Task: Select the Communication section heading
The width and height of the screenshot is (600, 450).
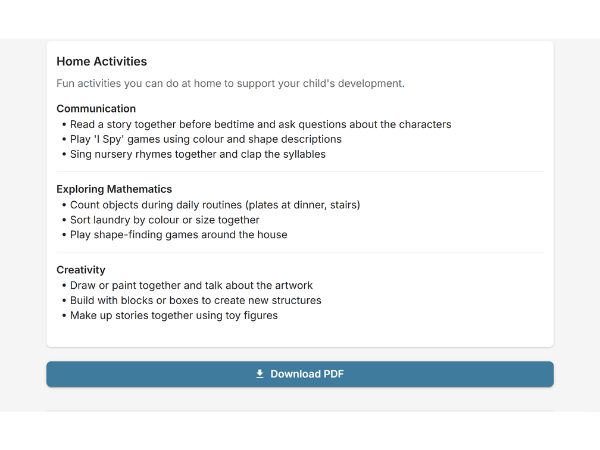Action: [x=96, y=108]
